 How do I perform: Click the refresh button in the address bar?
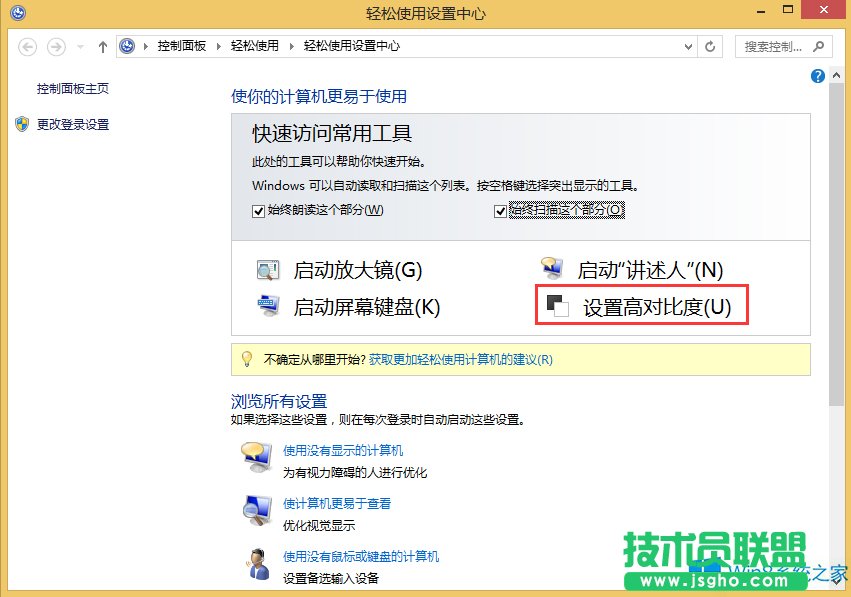tap(711, 46)
